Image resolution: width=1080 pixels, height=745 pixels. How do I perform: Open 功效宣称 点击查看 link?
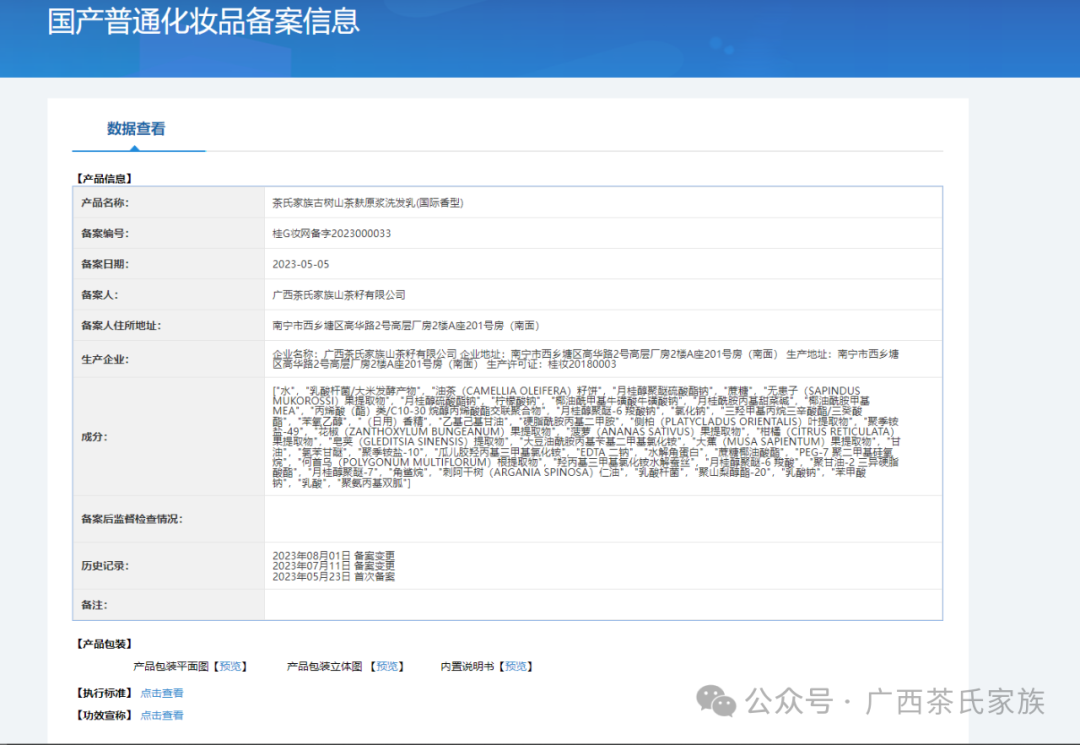[162, 715]
